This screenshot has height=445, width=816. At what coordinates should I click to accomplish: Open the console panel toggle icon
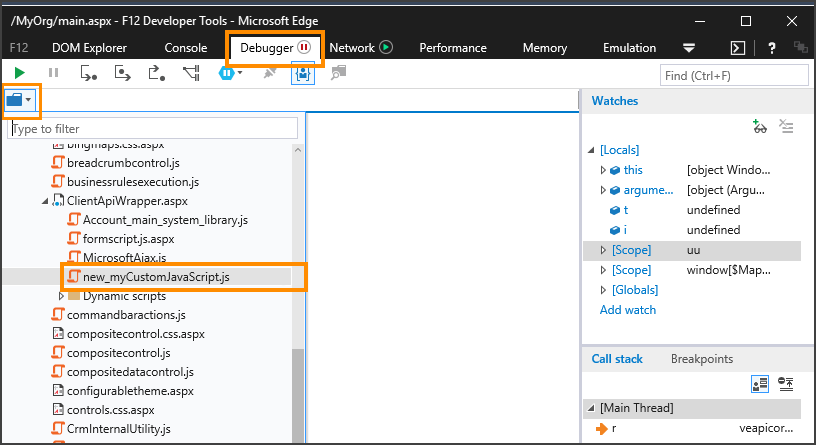tap(738, 47)
